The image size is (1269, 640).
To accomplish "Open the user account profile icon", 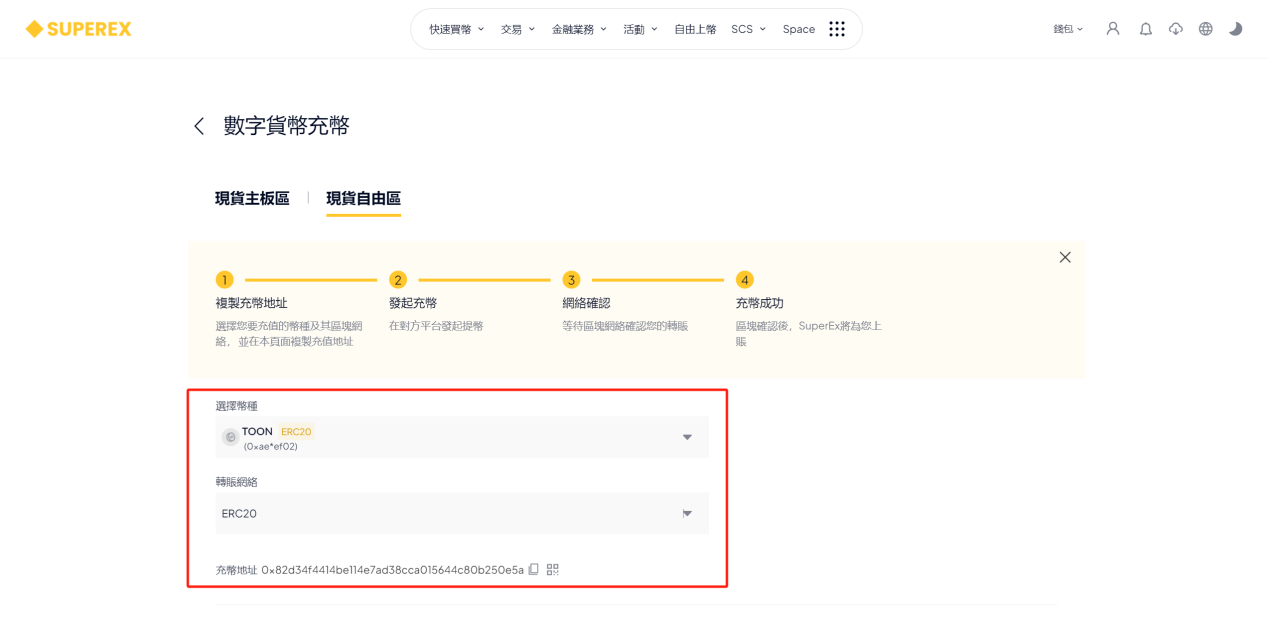I will point(1113,29).
